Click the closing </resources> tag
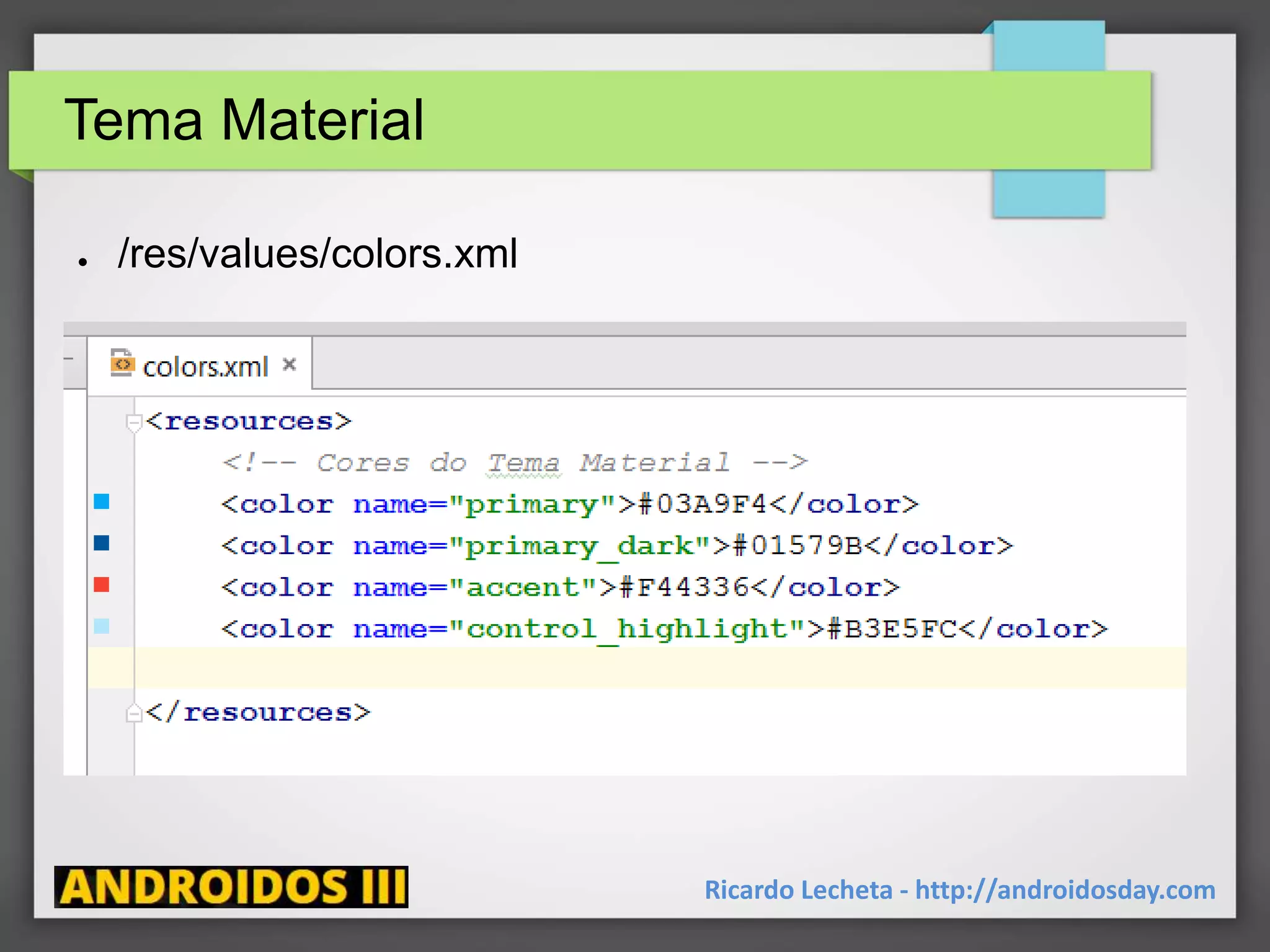Screen dimensions: 1270x952 [258, 712]
